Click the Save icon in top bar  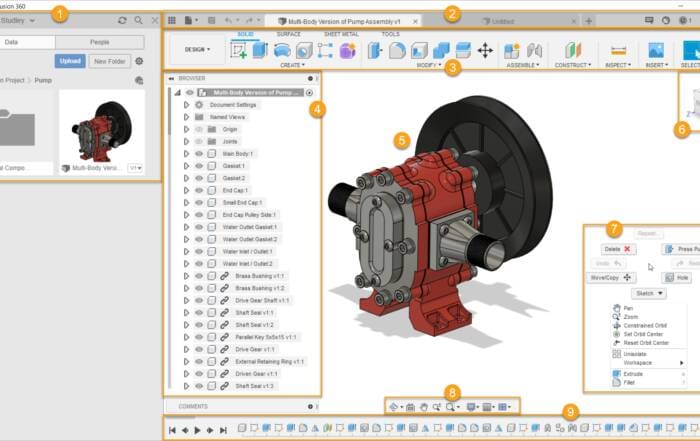212,21
